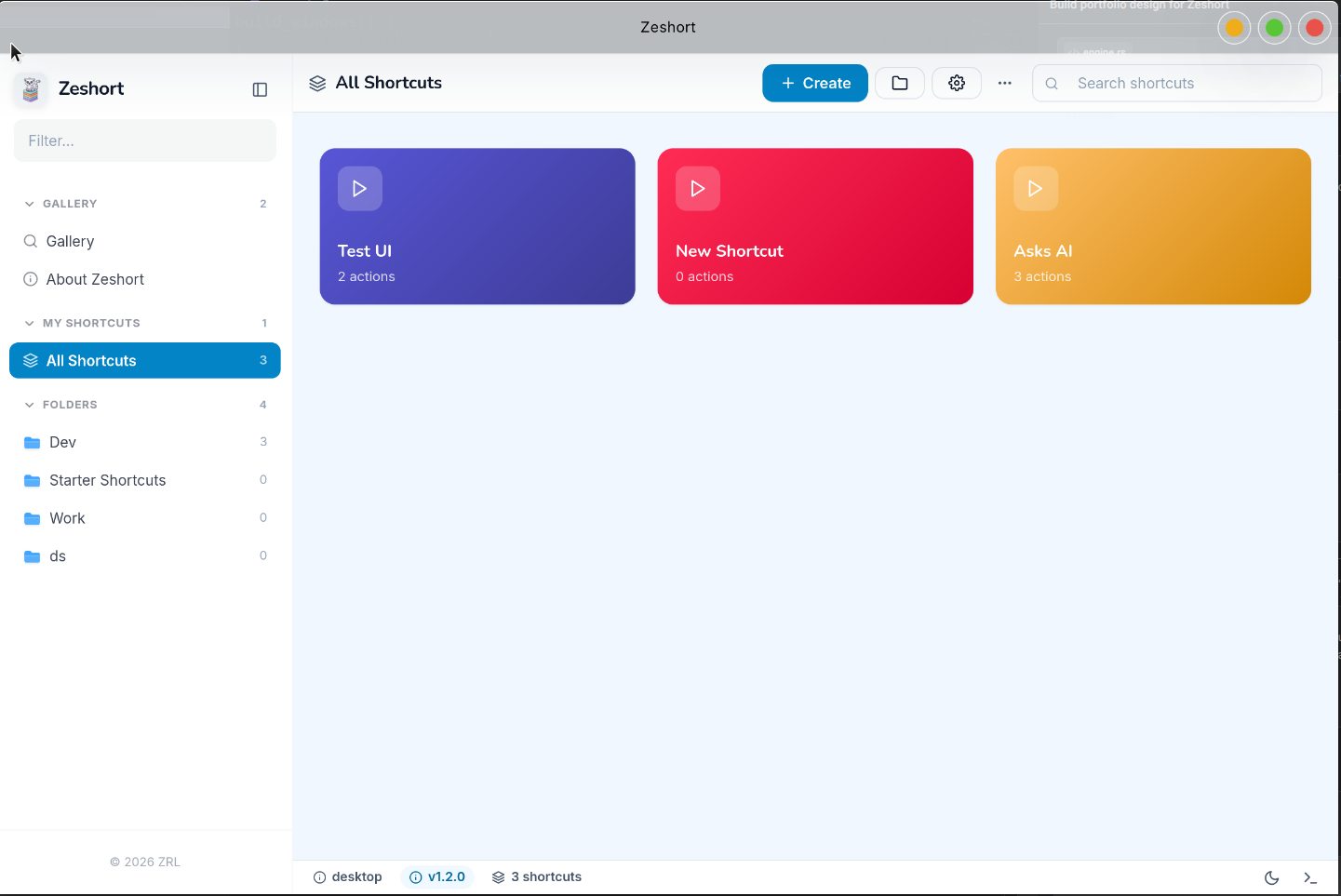Collapse the GALLERY section chevron
Image resolution: width=1341 pixels, height=896 pixels.
(x=30, y=204)
